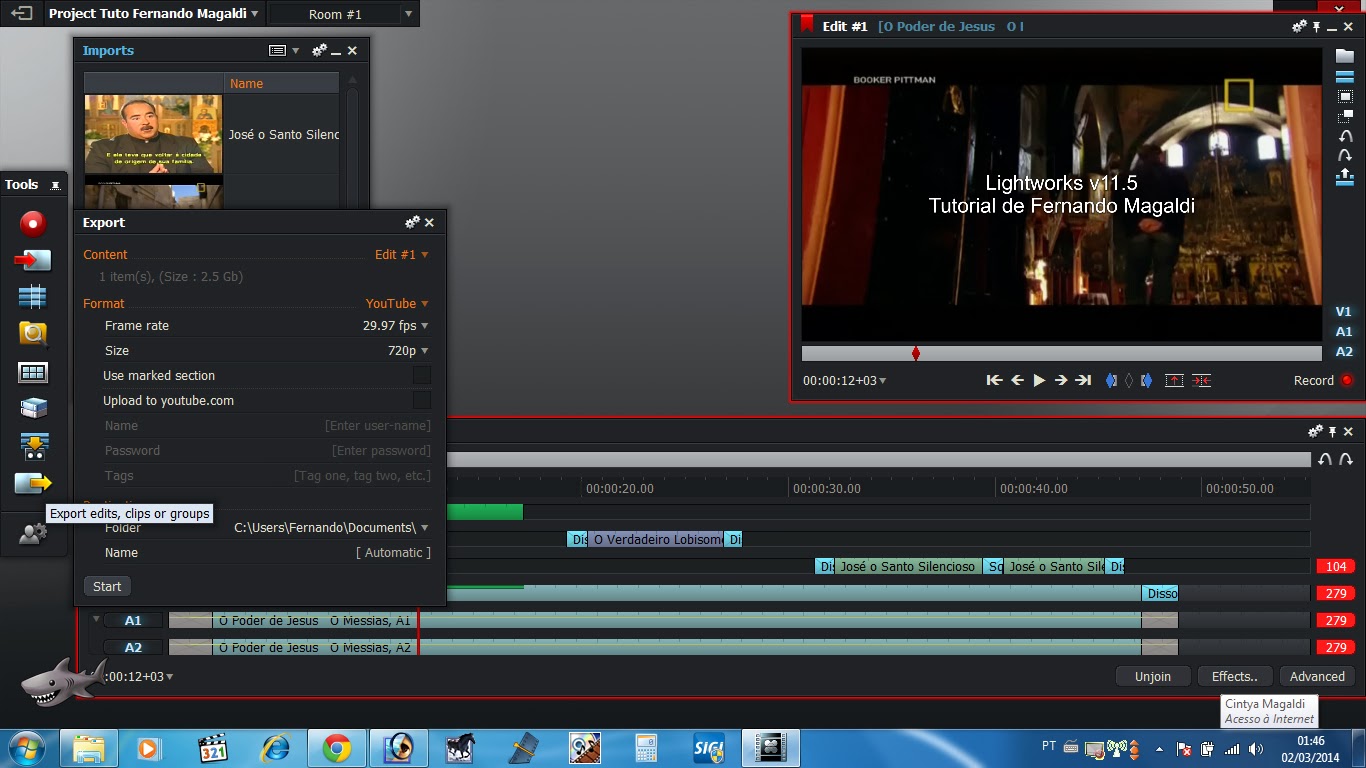Click the mark-out blue marker button
1366x768 pixels.
[x=1146, y=380]
